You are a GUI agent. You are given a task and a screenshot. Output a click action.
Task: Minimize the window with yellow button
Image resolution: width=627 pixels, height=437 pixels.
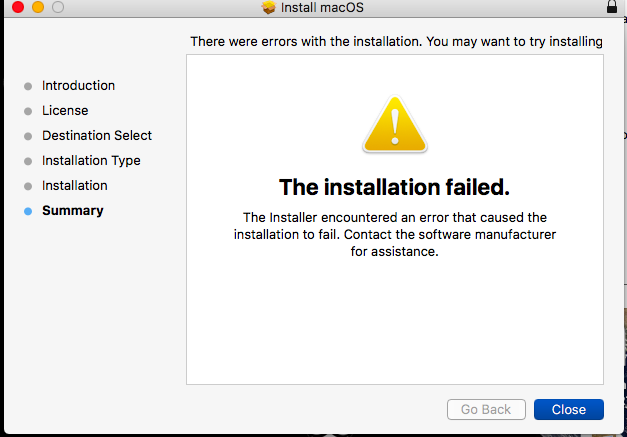coord(37,8)
